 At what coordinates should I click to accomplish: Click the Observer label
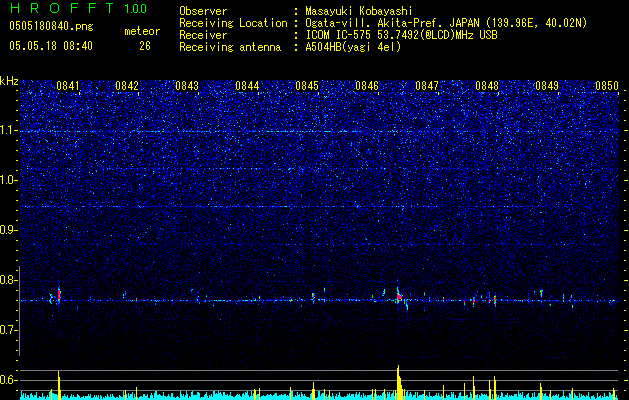203,11
